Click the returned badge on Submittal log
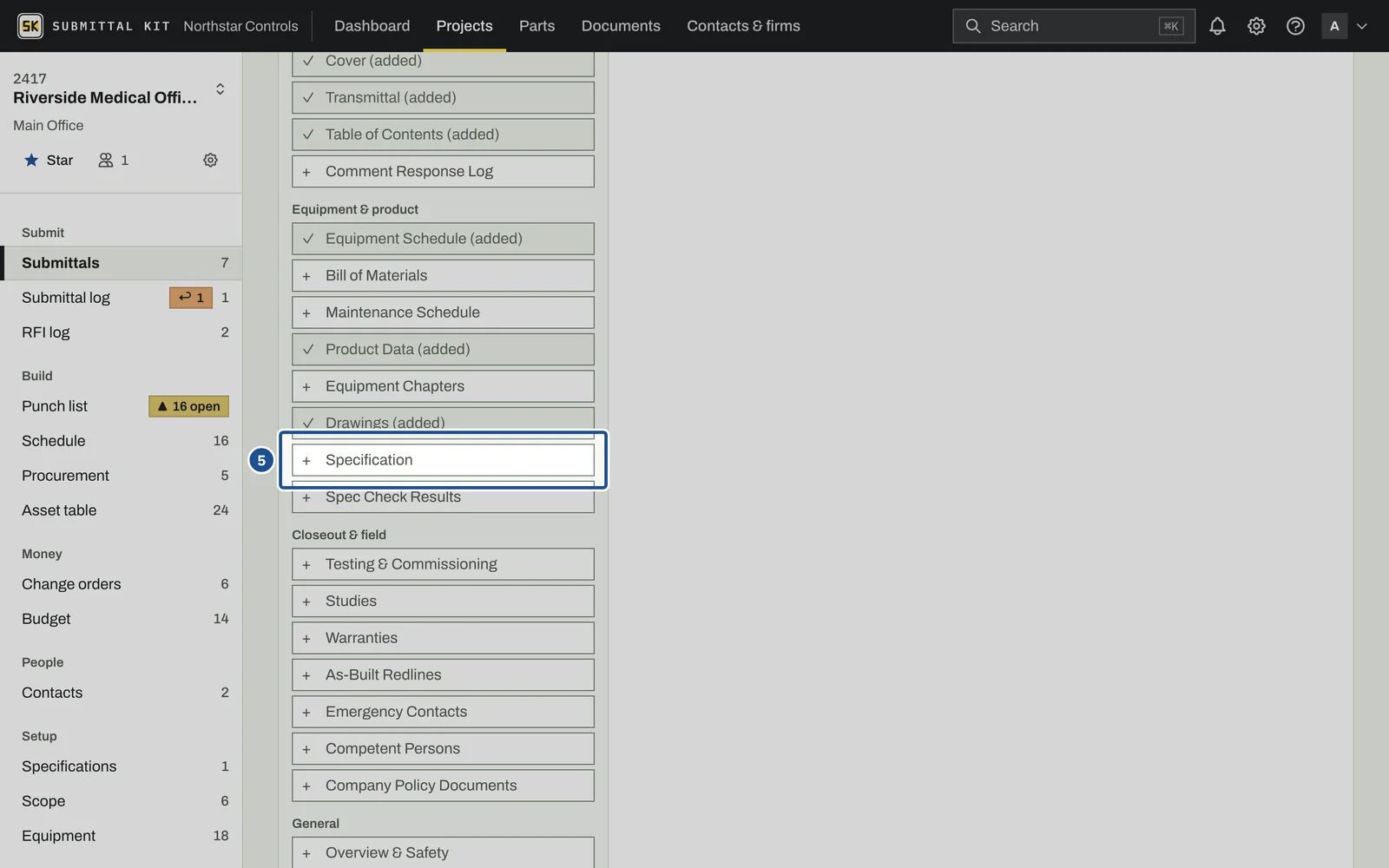 coord(191,298)
